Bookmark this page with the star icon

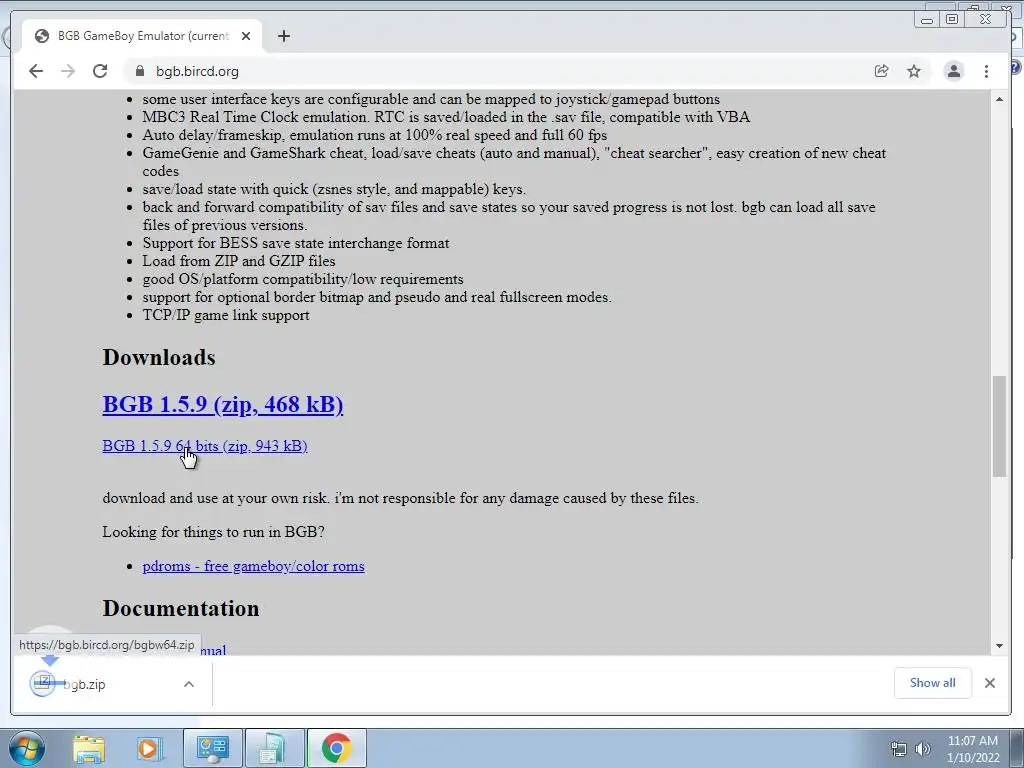point(914,71)
